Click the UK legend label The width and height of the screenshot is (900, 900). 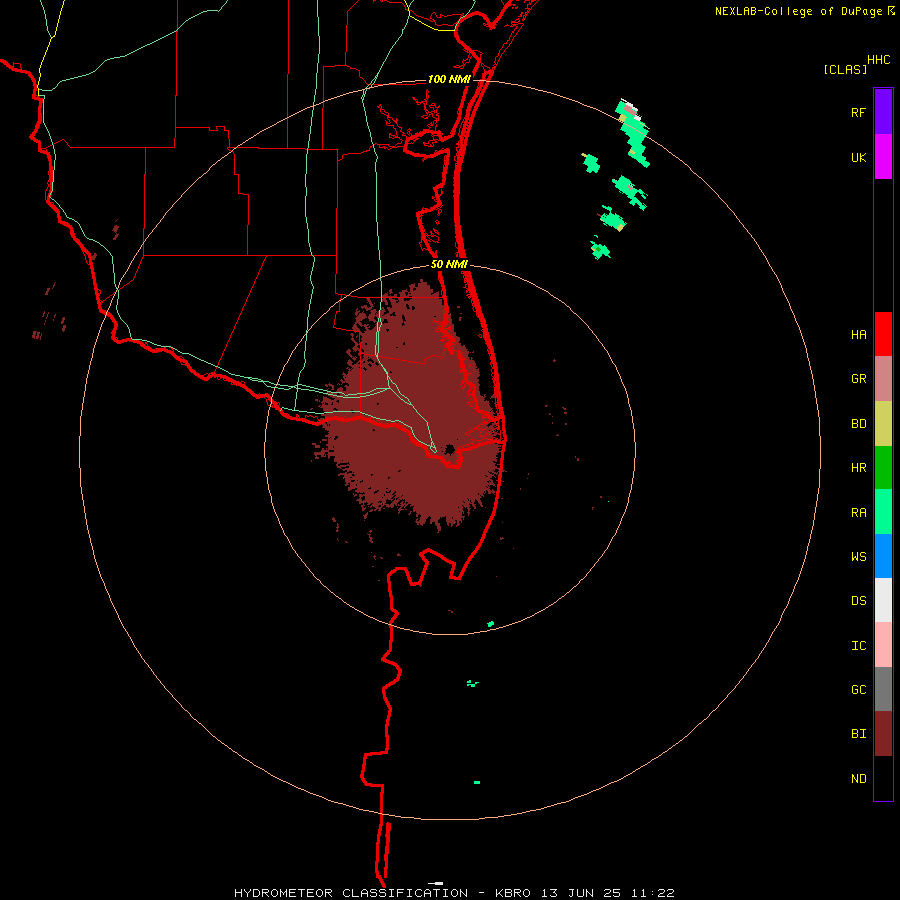(859, 158)
